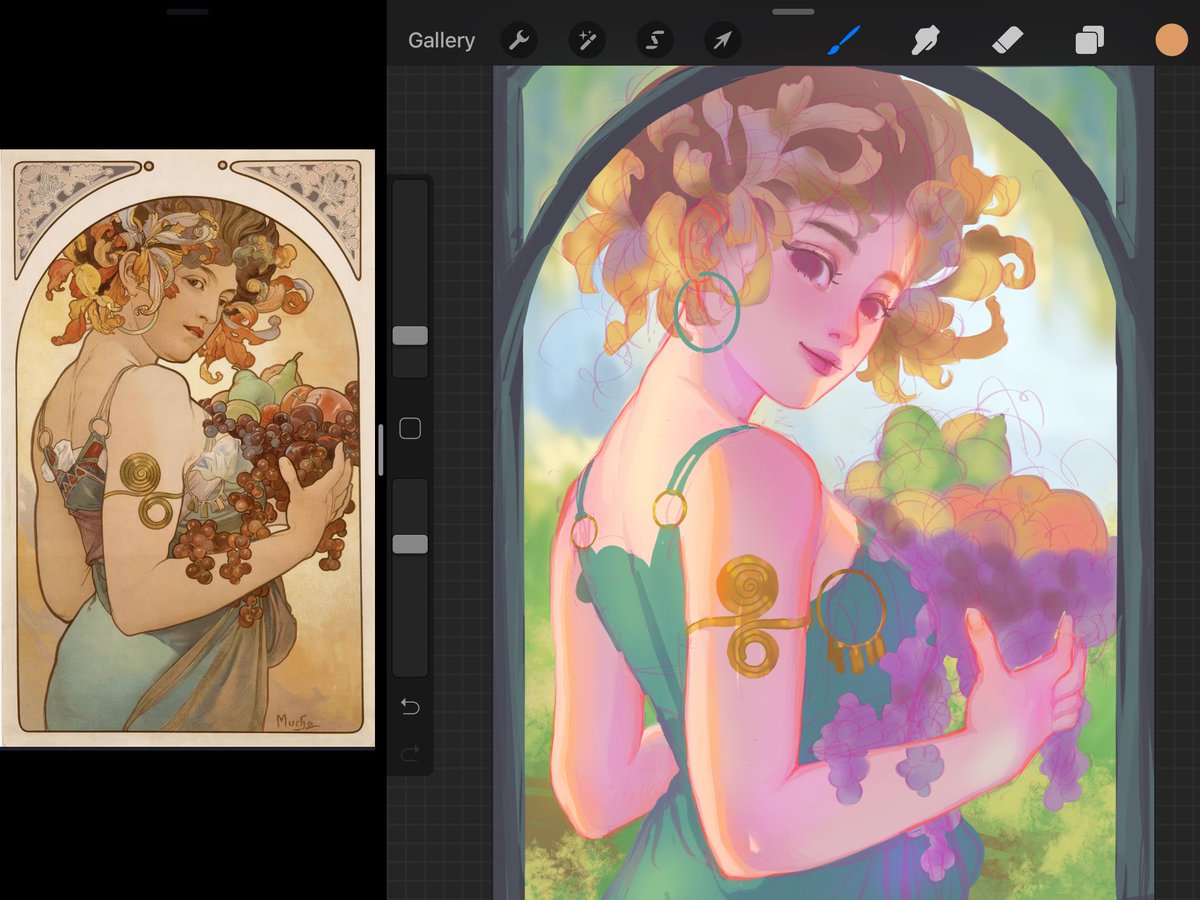
Task: Click the brush size slider handle
Action: pyautogui.click(x=410, y=336)
